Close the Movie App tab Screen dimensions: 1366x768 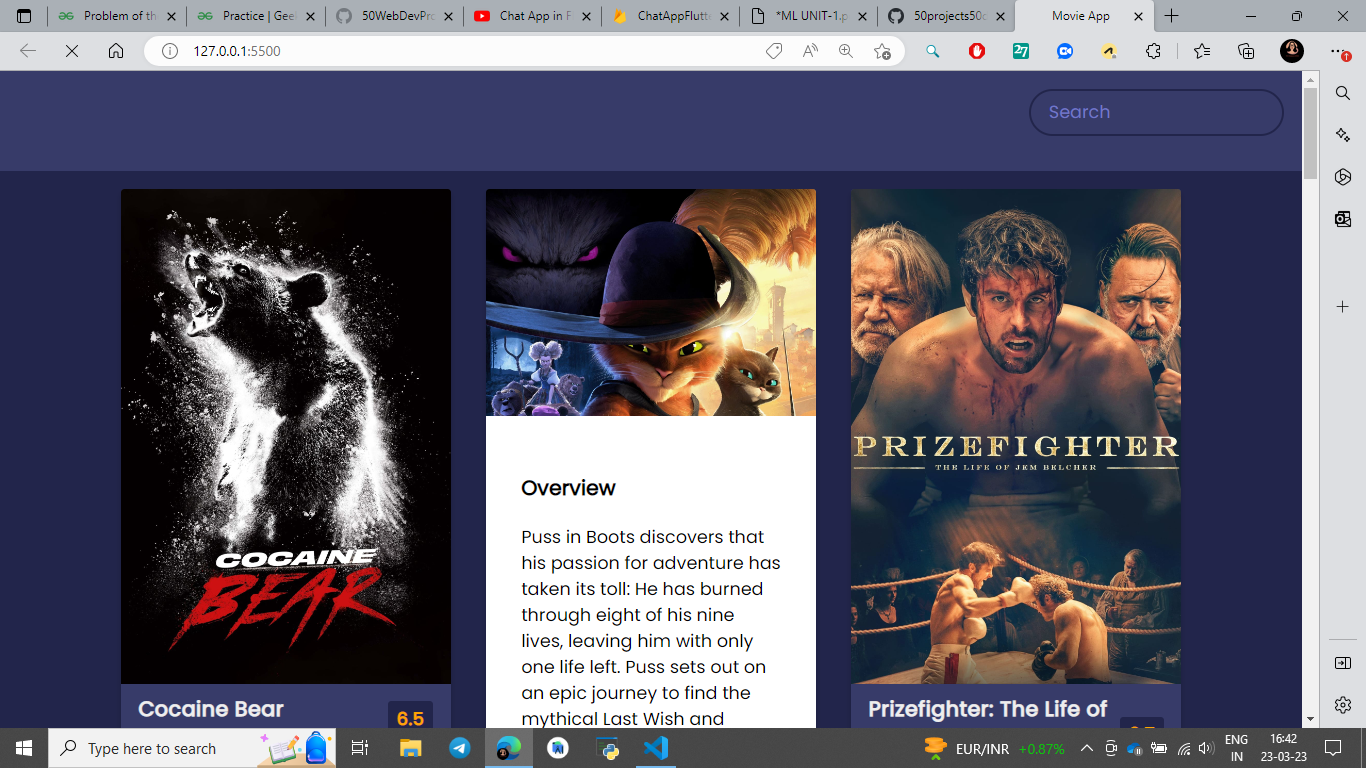pyautogui.click(x=1139, y=16)
